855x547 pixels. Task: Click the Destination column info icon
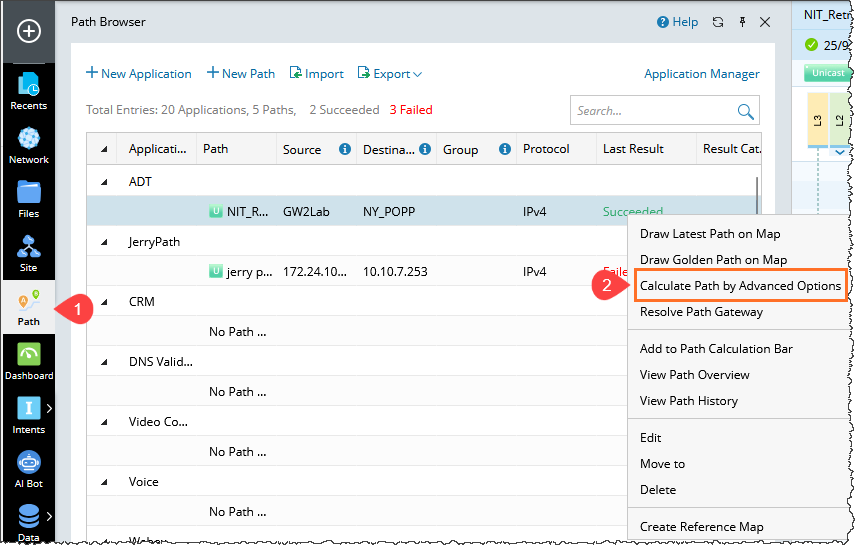[x=425, y=149]
